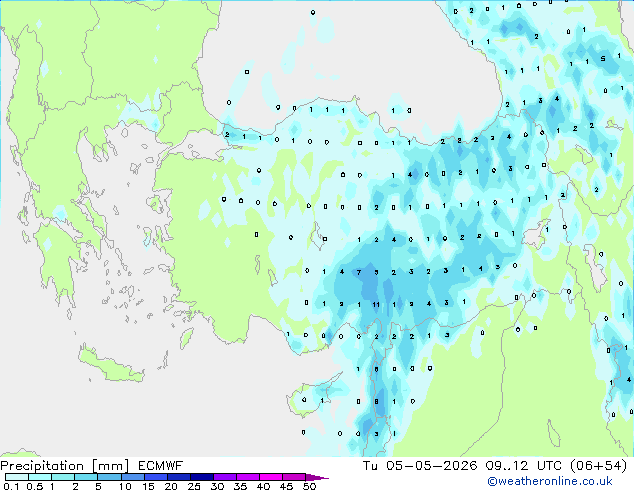Click the legend label '25'

coord(194,486)
